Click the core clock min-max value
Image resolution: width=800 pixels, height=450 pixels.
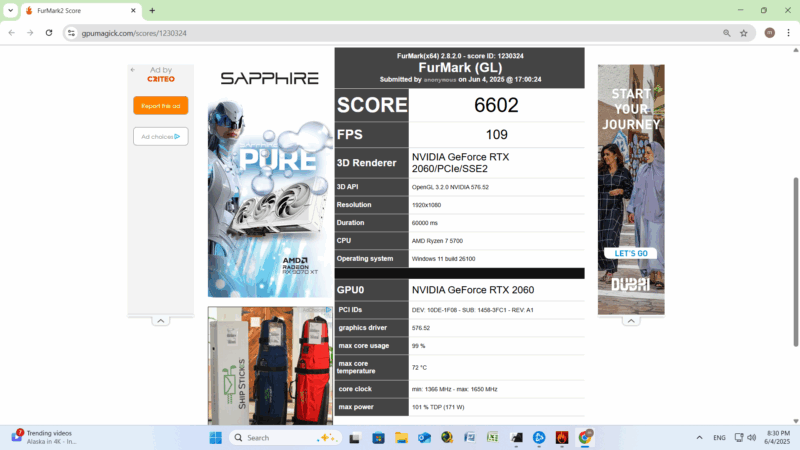454,389
